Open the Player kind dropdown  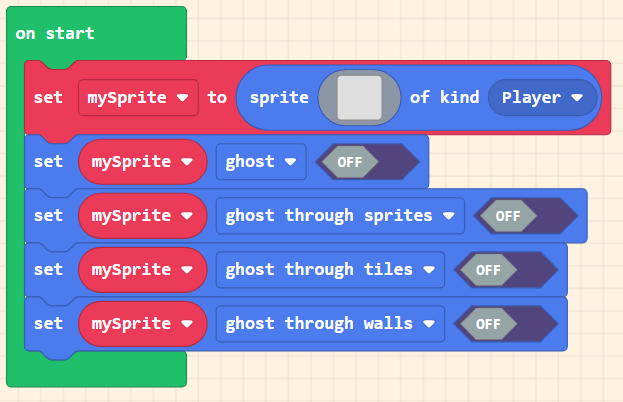(542, 98)
